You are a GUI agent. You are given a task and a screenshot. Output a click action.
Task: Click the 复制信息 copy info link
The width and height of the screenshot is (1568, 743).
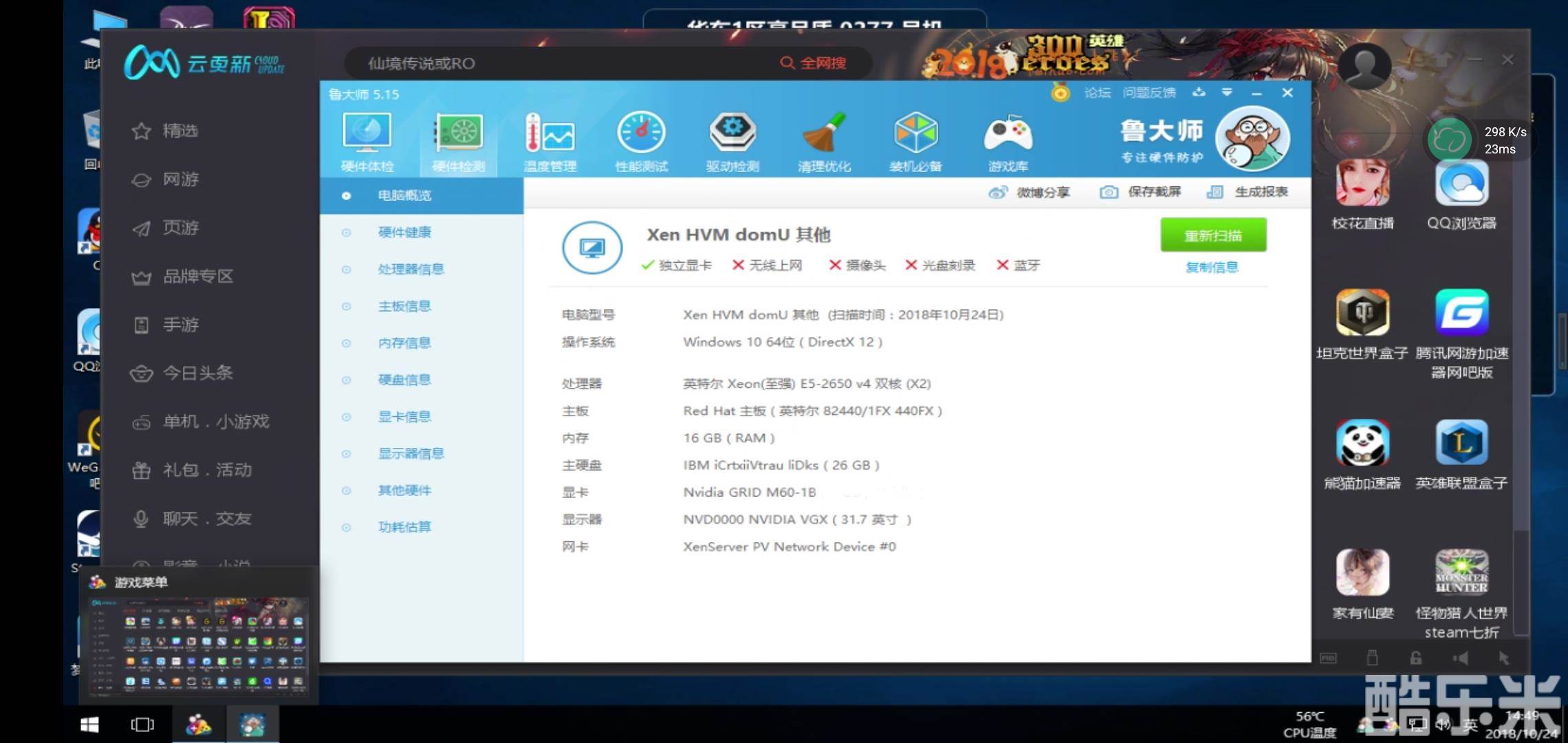point(1212,267)
